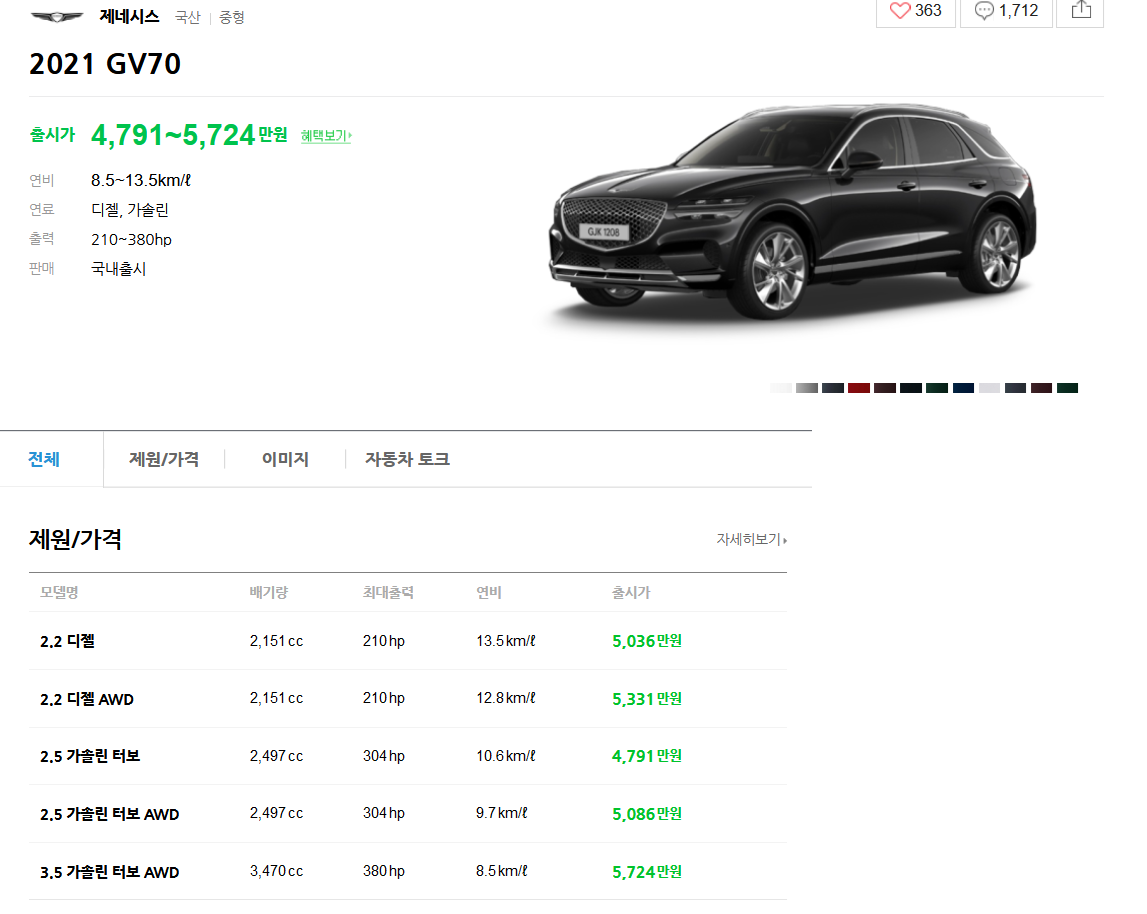Click the 4,791만원 price in table
The image size is (1147, 914).
point(647,756)
